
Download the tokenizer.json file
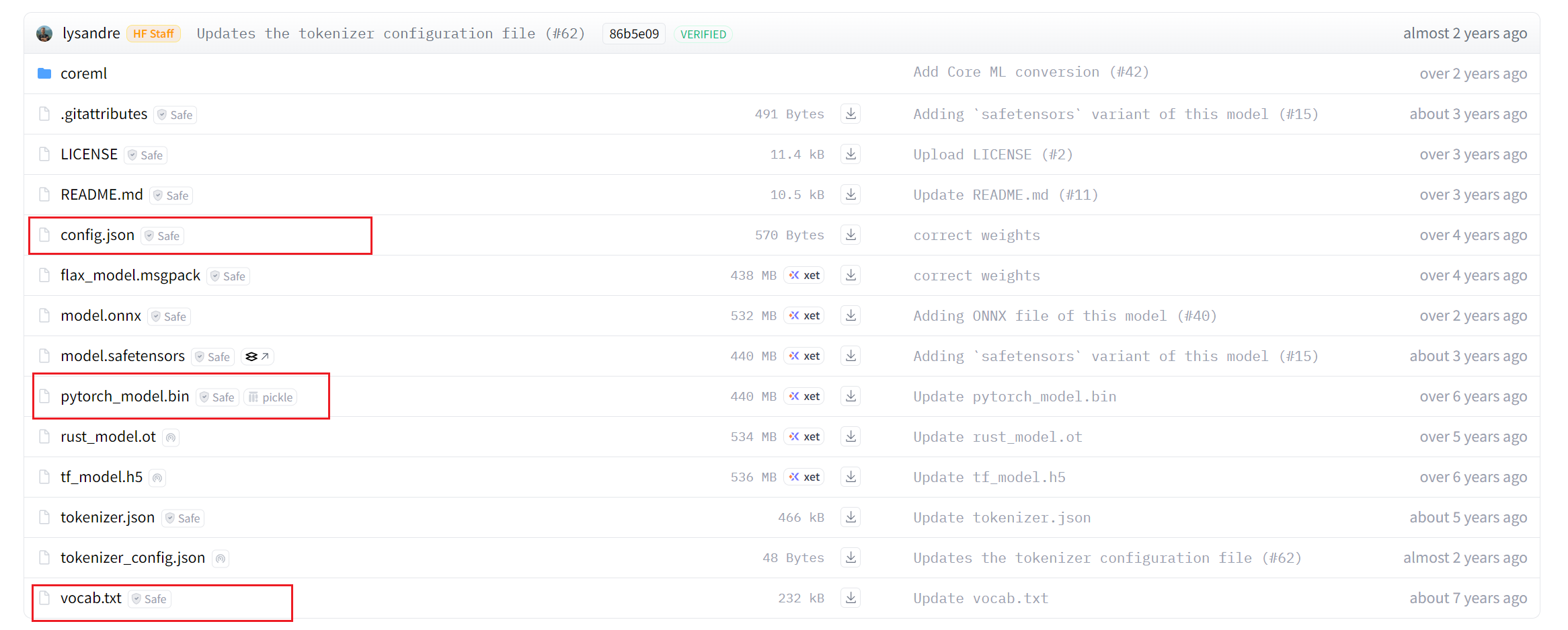[850, 517]
